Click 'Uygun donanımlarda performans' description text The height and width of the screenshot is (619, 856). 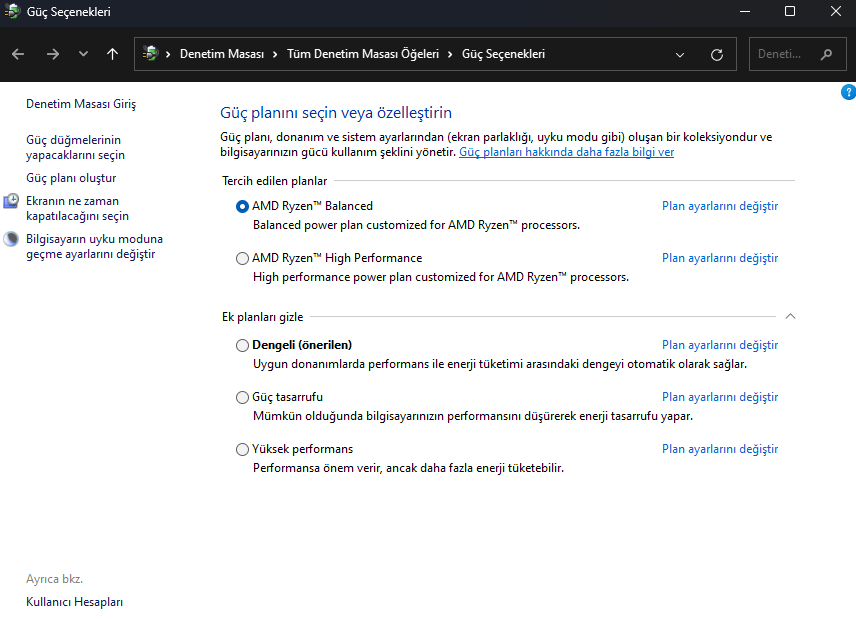tap(500, 364)
